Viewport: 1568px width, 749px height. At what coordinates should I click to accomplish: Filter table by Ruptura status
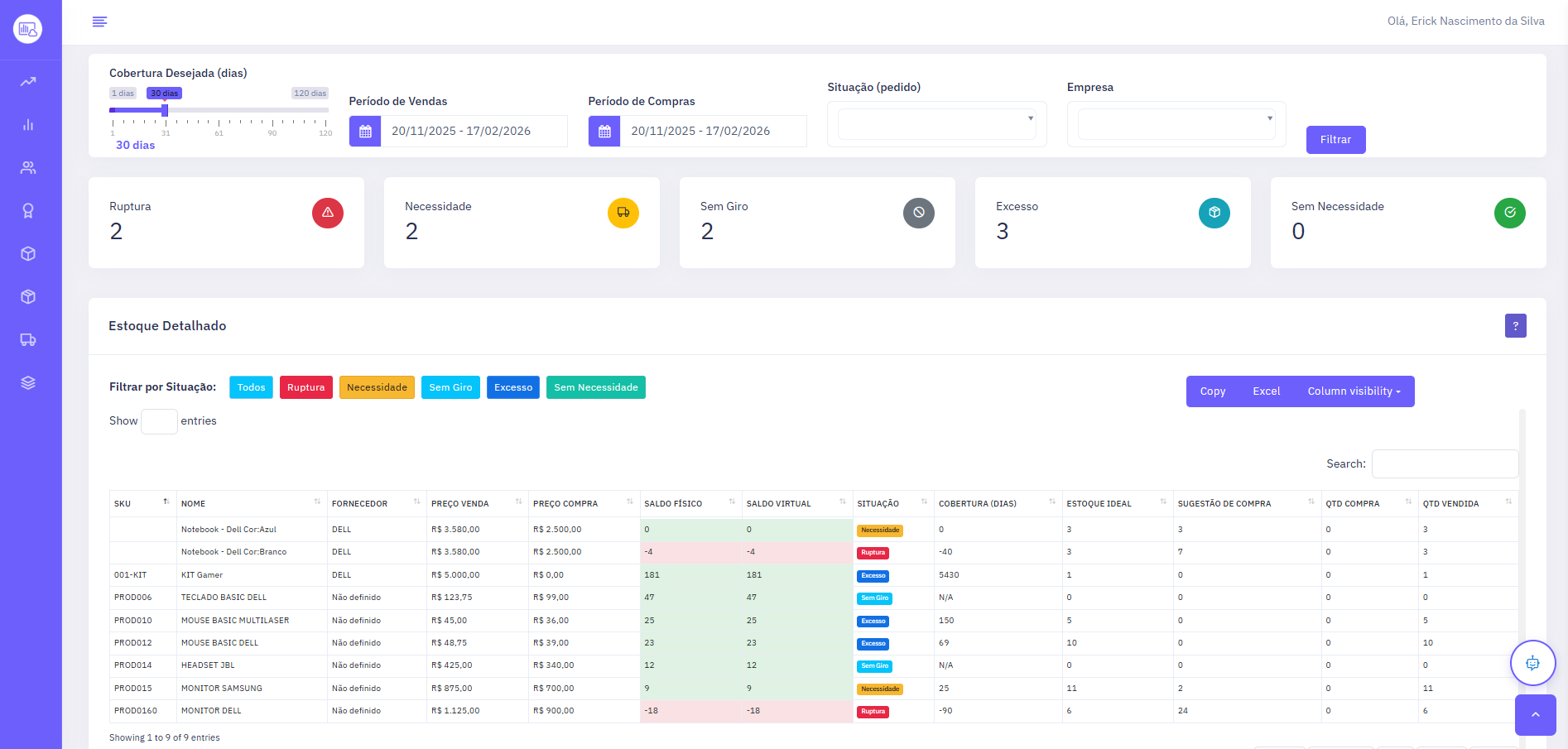coord(305,387)
